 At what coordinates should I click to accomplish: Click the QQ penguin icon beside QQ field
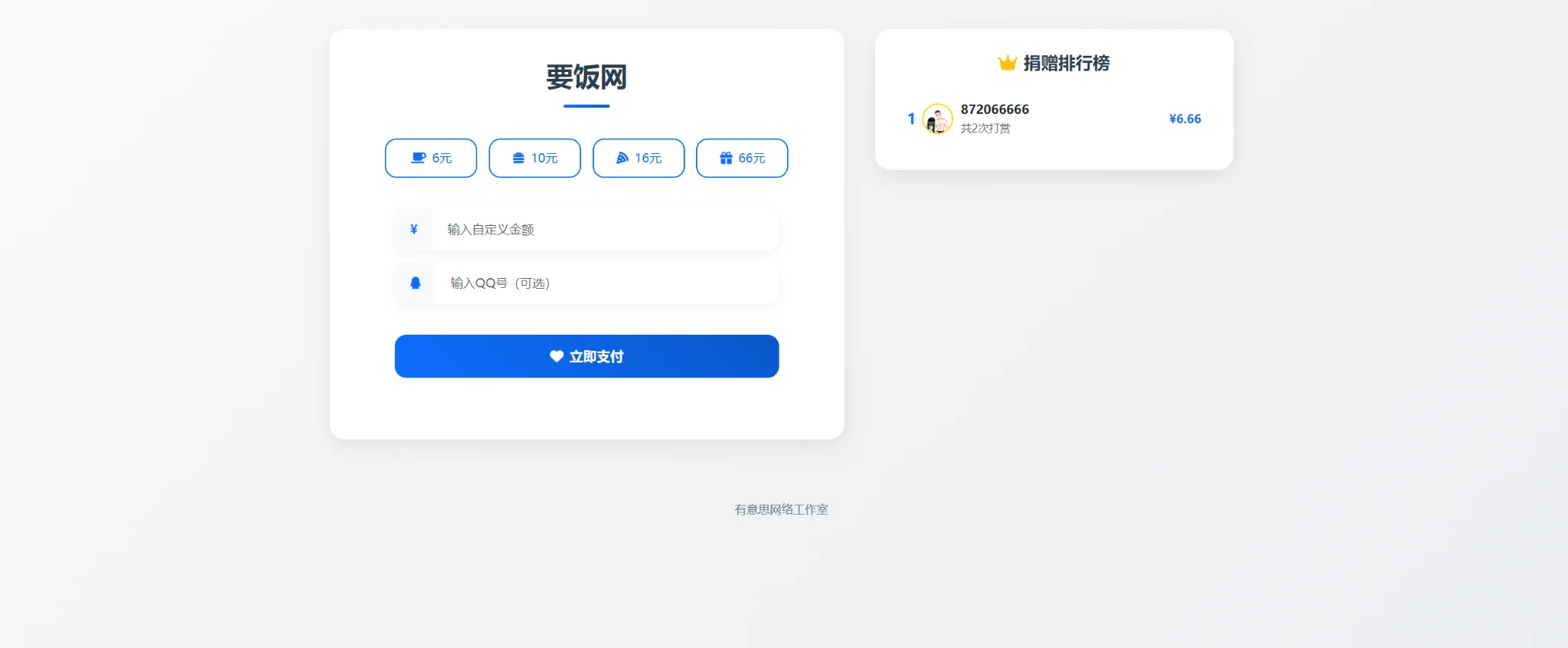[x=415, y=283]
